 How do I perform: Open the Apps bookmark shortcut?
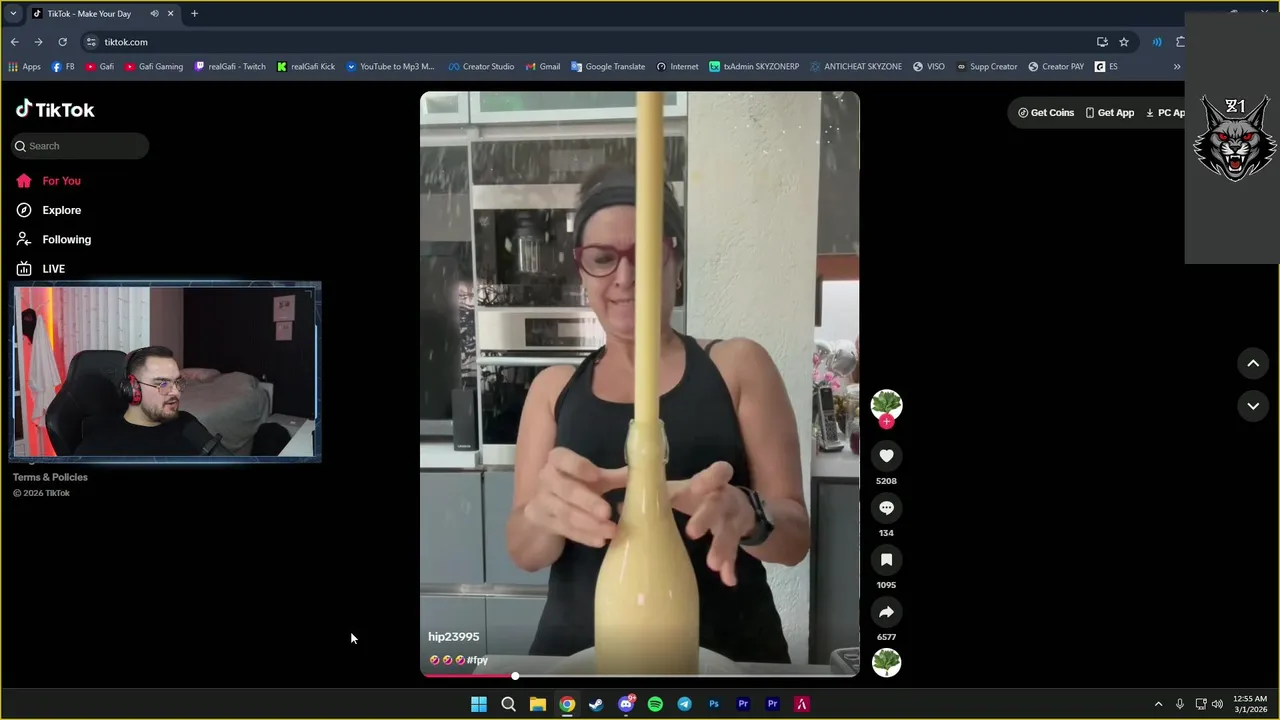coord(24,67)
